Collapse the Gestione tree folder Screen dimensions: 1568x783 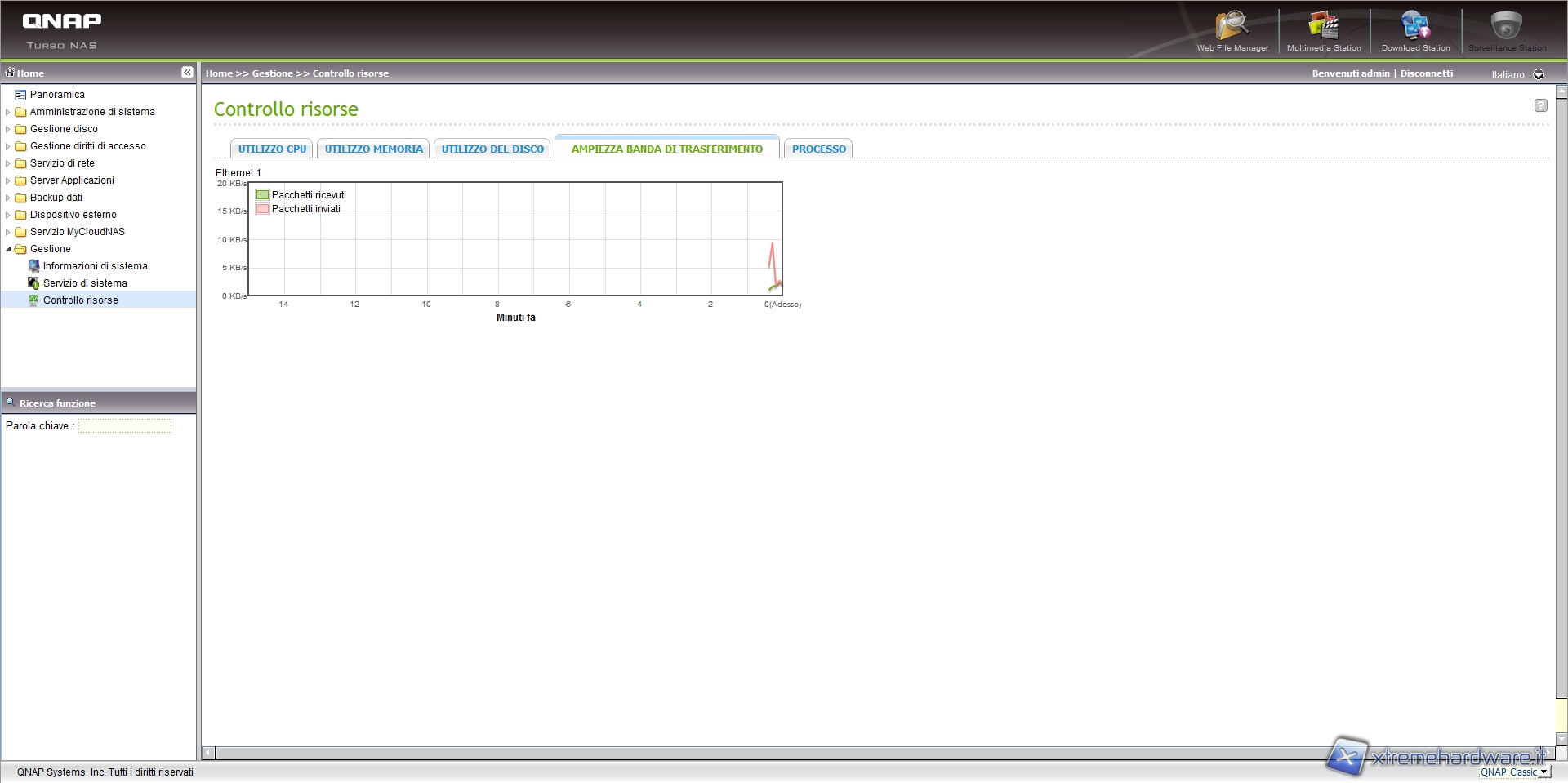[x=8, y=249]
